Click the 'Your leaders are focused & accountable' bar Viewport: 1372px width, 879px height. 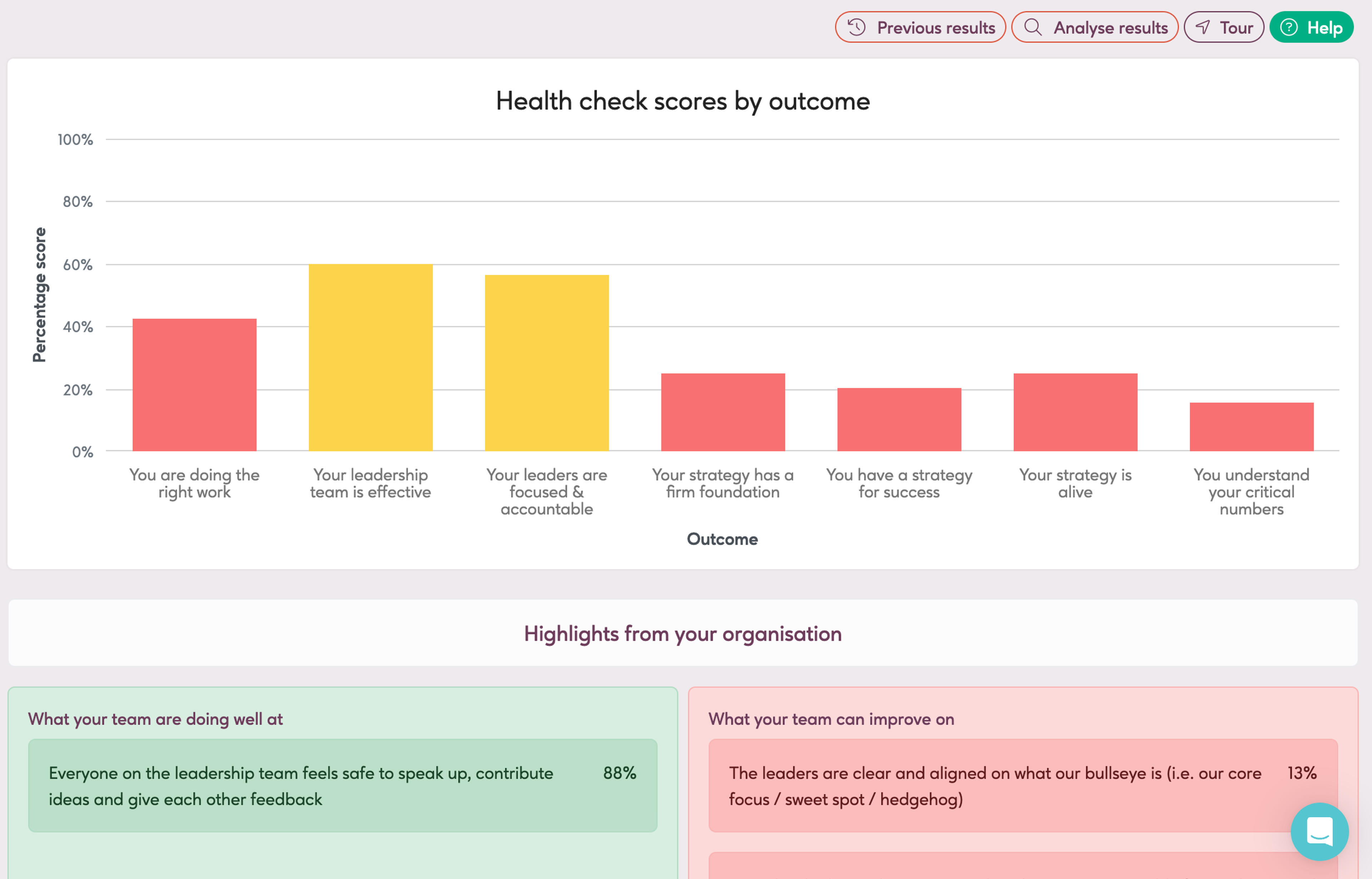[547, 364]
